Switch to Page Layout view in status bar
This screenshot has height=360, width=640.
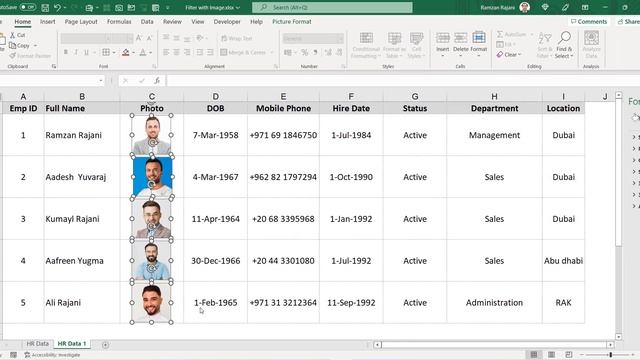coord(551,354)
